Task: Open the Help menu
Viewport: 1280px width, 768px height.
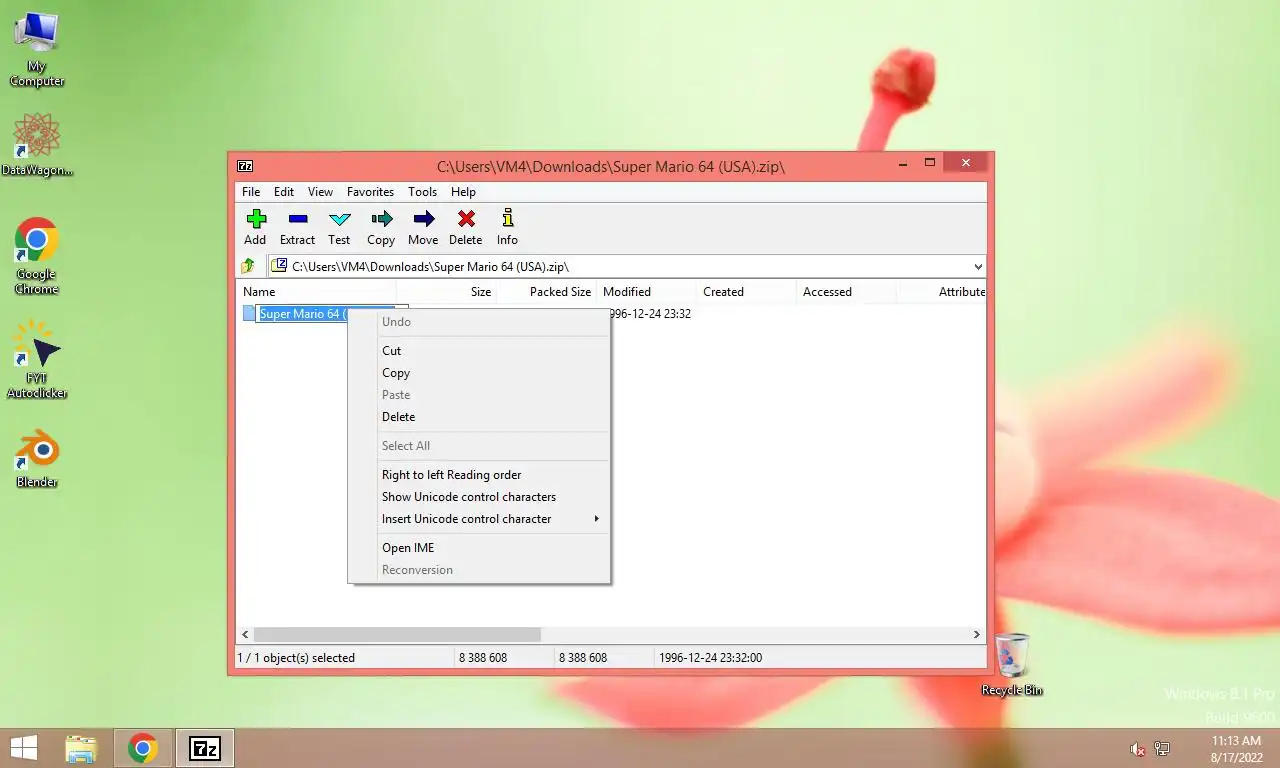Action: click(x=463, y=192)
